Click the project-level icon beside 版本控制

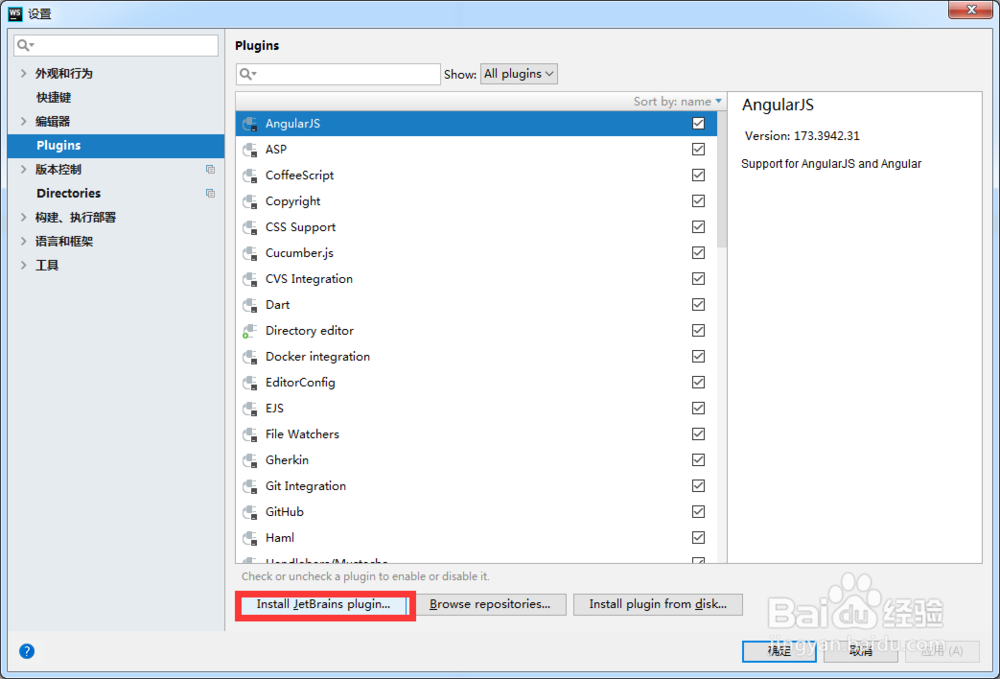coord(210,170)
